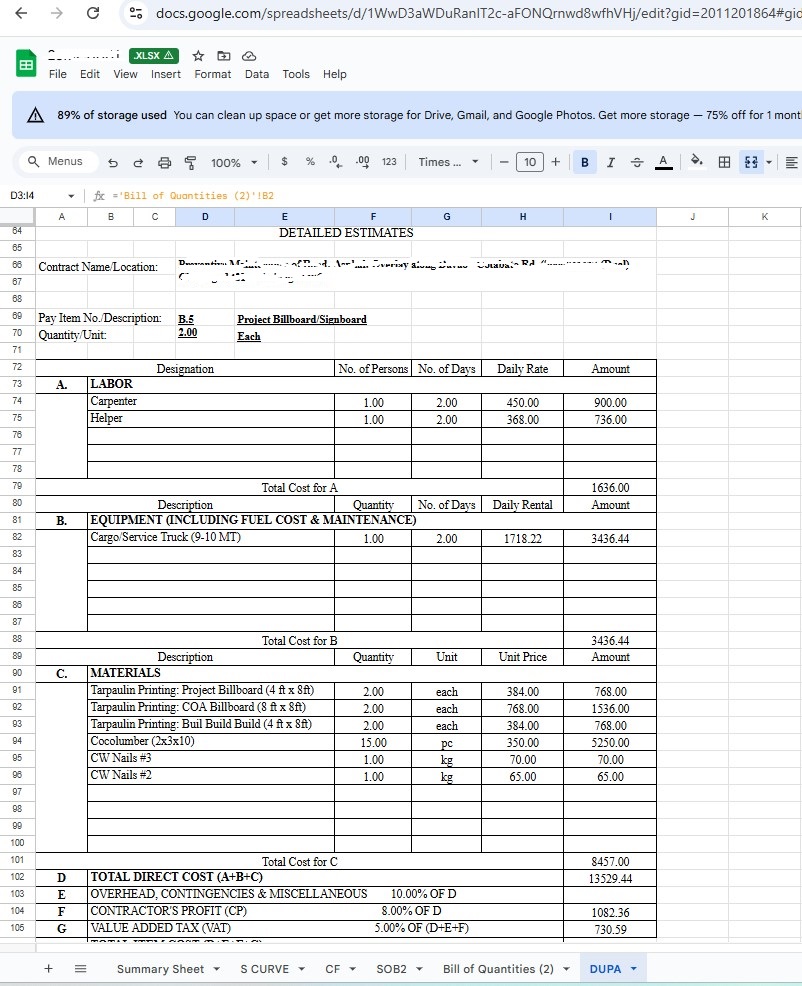Image resolution: width=802 pixels, height=986 pixels.
Task: Open the Google Sheets home icon
Action: tap(26, 64)
